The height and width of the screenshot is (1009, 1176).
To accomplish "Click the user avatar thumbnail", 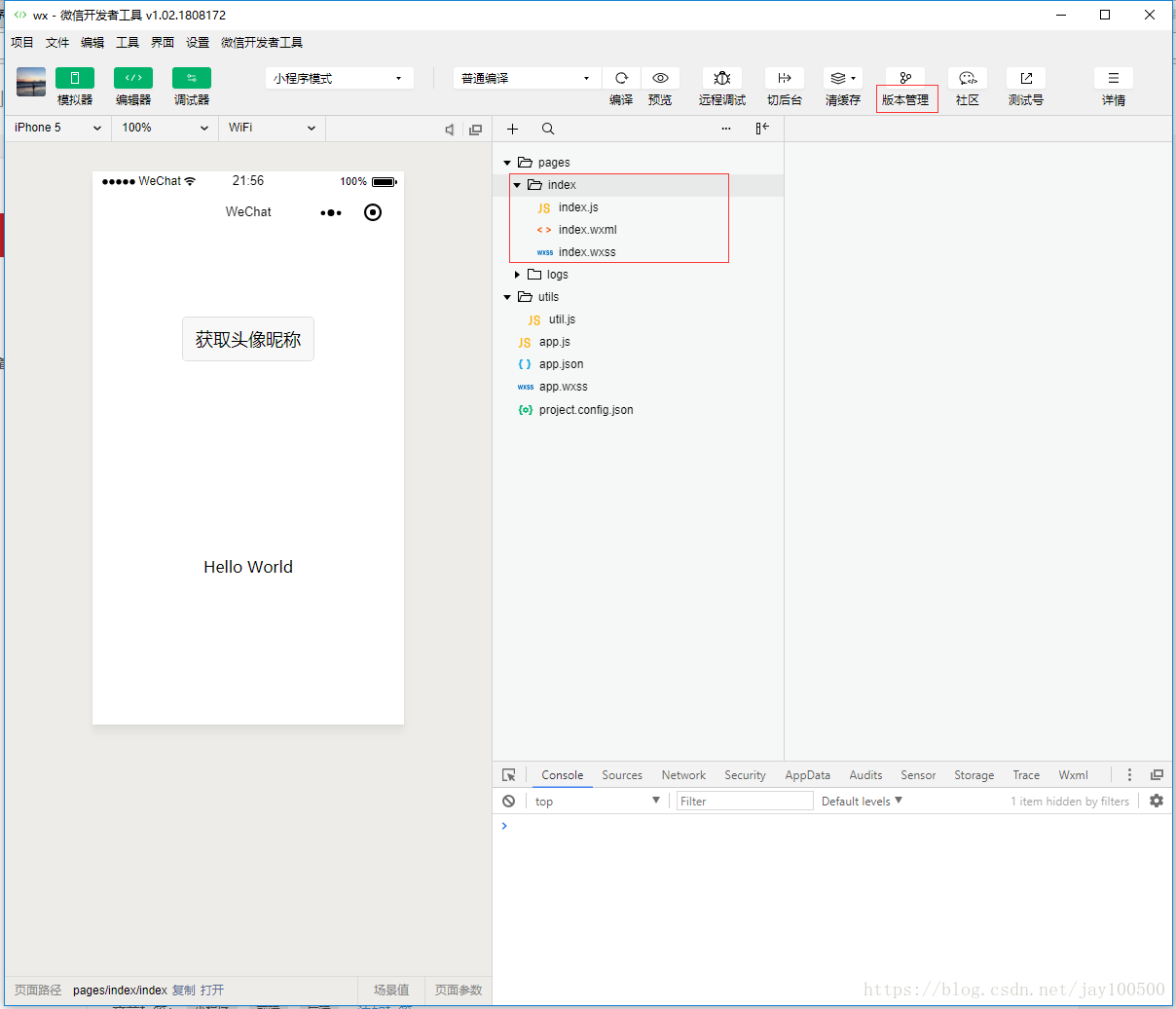I will click(x=31, y=82).
